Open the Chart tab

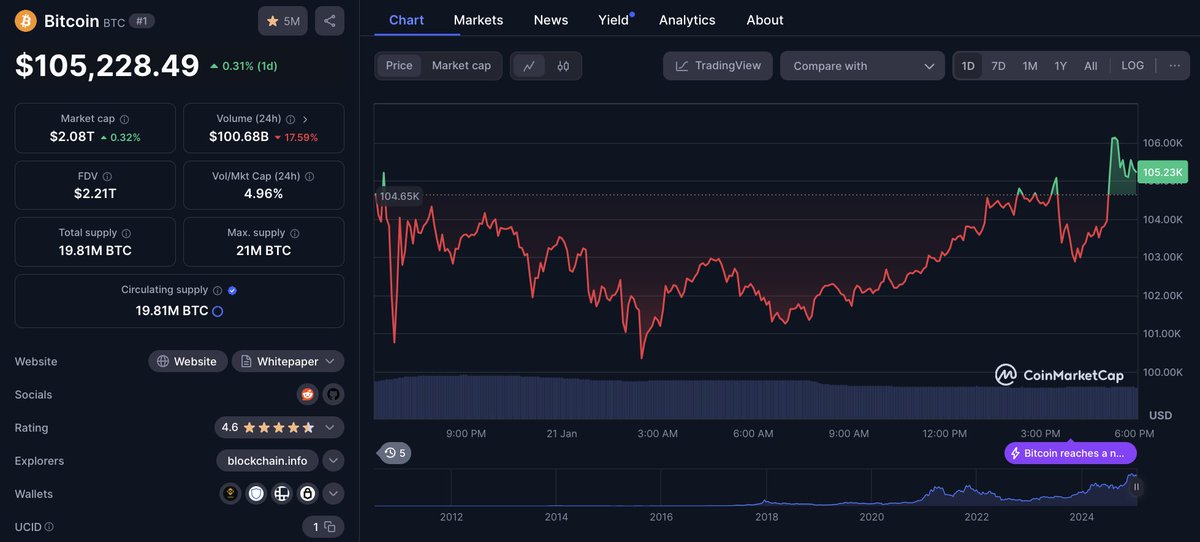(406, 20)
